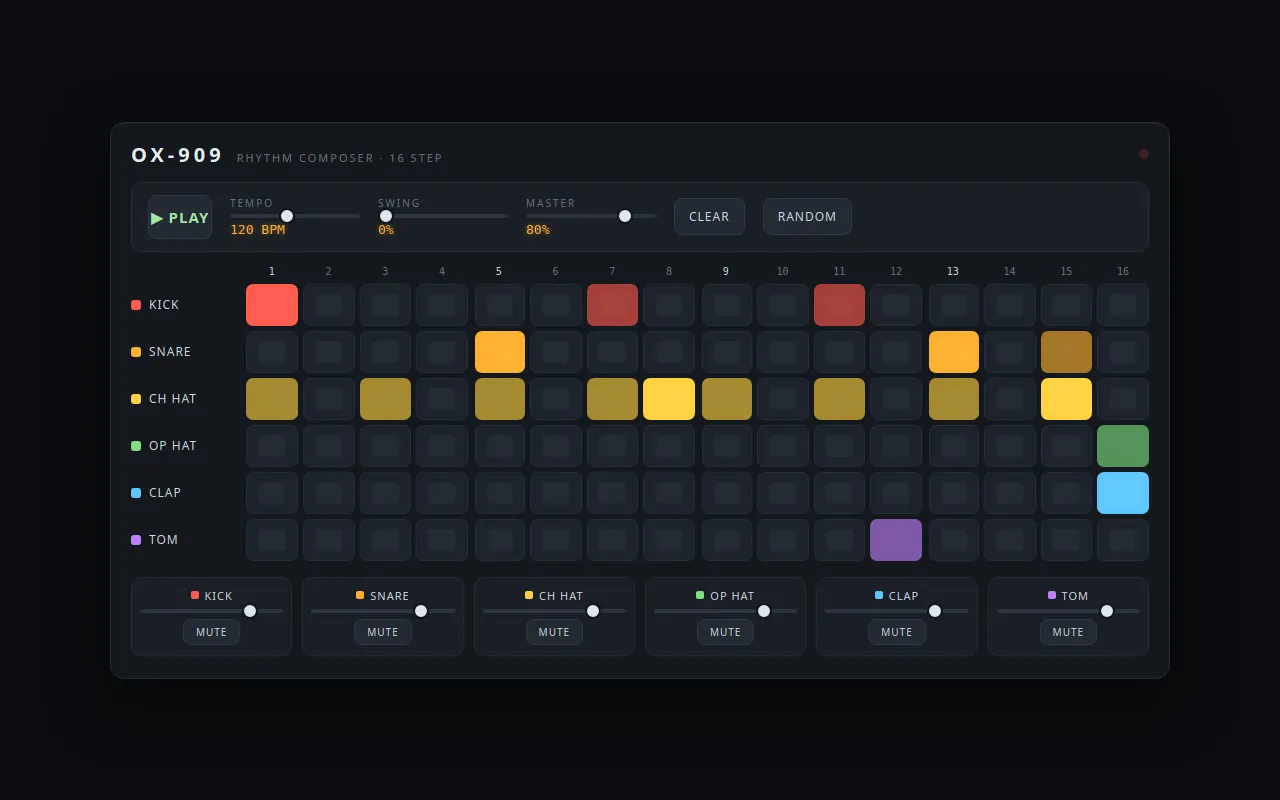Toggle Tom step 12 pad
Image resolution: width=1280 pixels, height=800 pixels.
(x=896, y=540)
